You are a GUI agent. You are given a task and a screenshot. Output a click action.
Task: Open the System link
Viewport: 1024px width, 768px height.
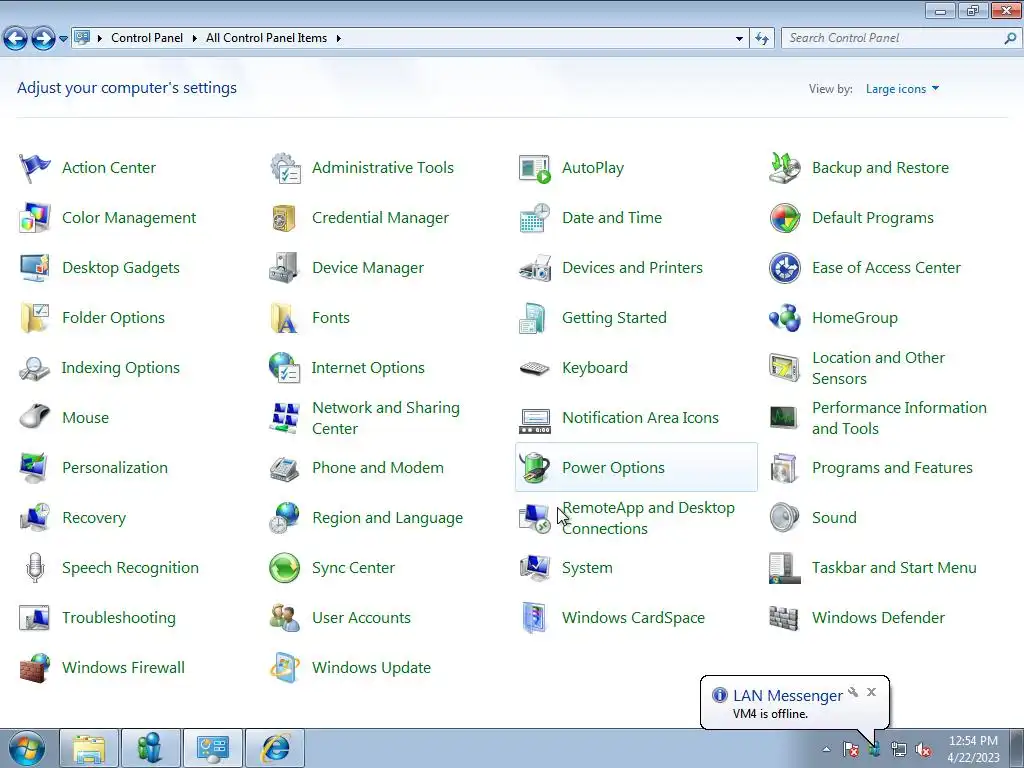(x=587, y=568)
